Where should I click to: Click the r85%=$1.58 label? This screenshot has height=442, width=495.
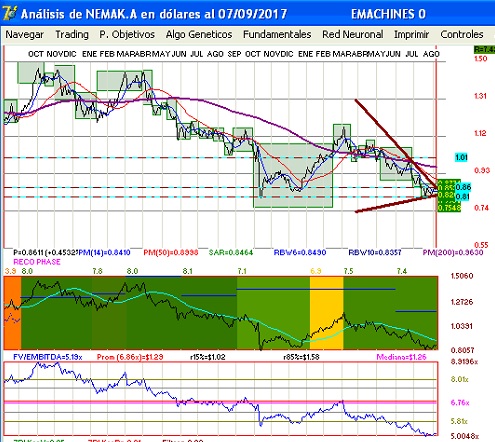click(x=301, y=357)
